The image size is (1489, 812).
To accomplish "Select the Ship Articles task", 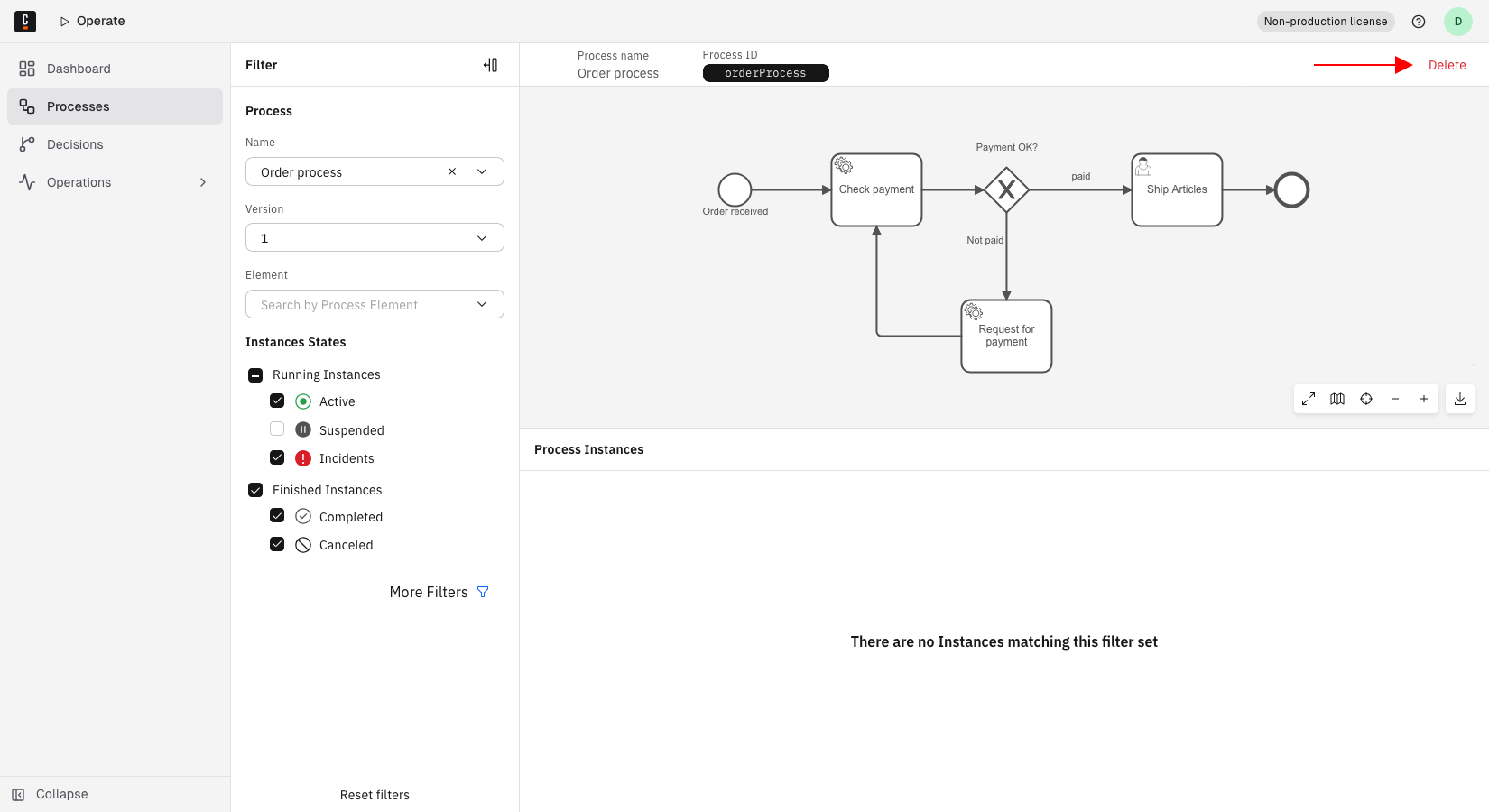I will (x=1177, y=189).
